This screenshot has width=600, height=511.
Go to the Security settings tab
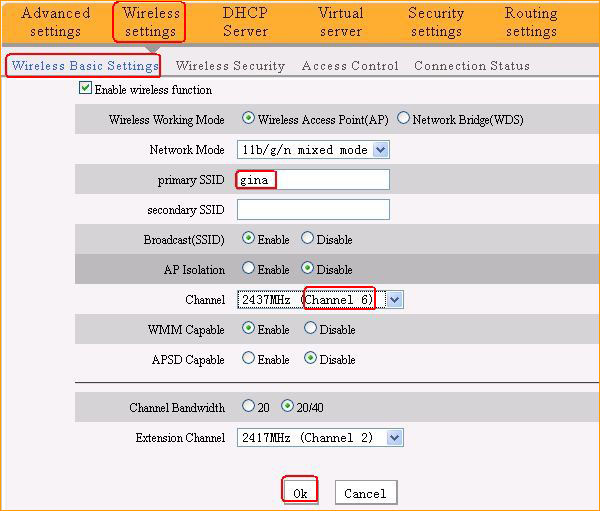[436, 22]
